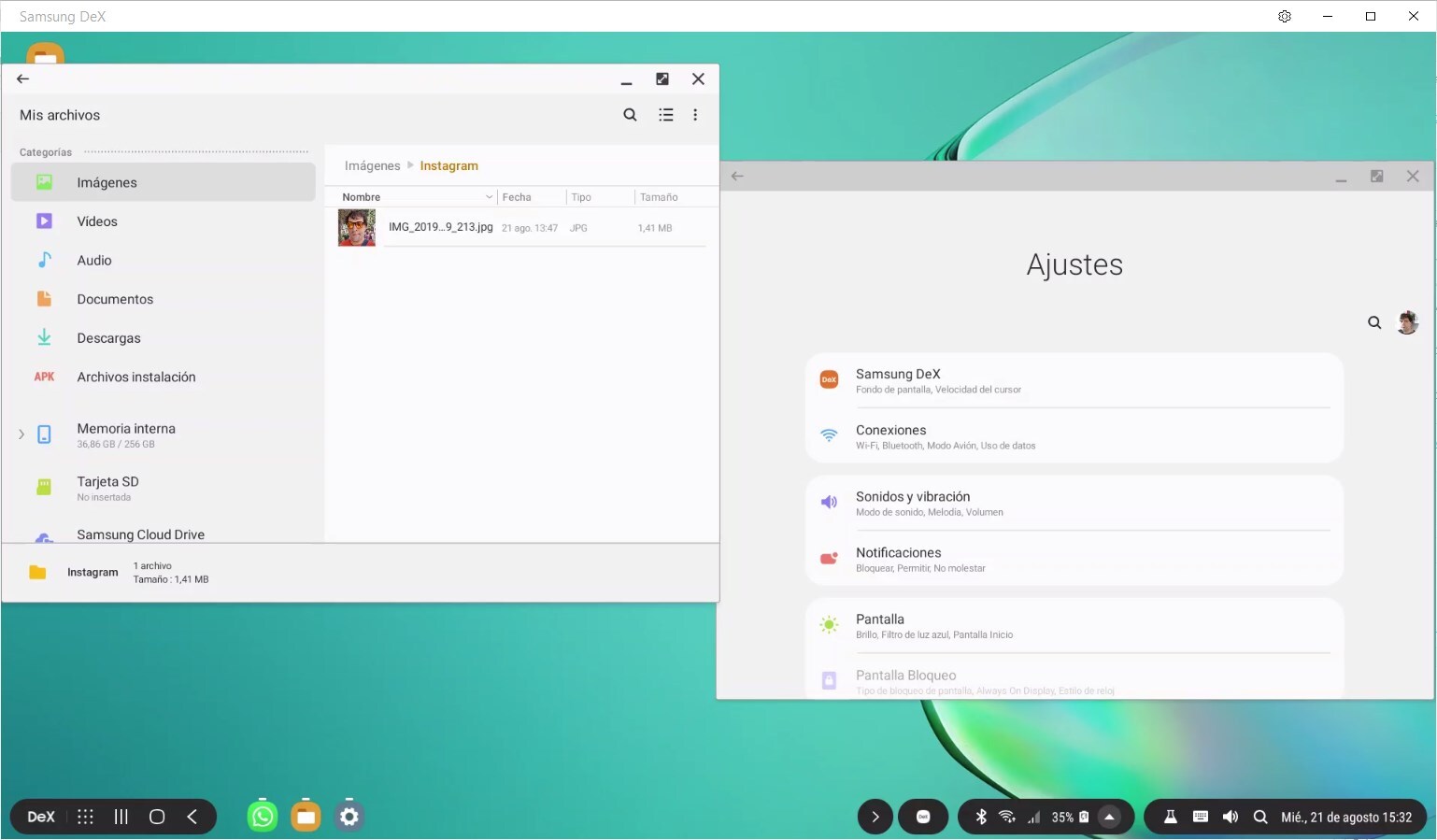
Task: Open Settings gear on the taskbar
Action: (349, 817)
